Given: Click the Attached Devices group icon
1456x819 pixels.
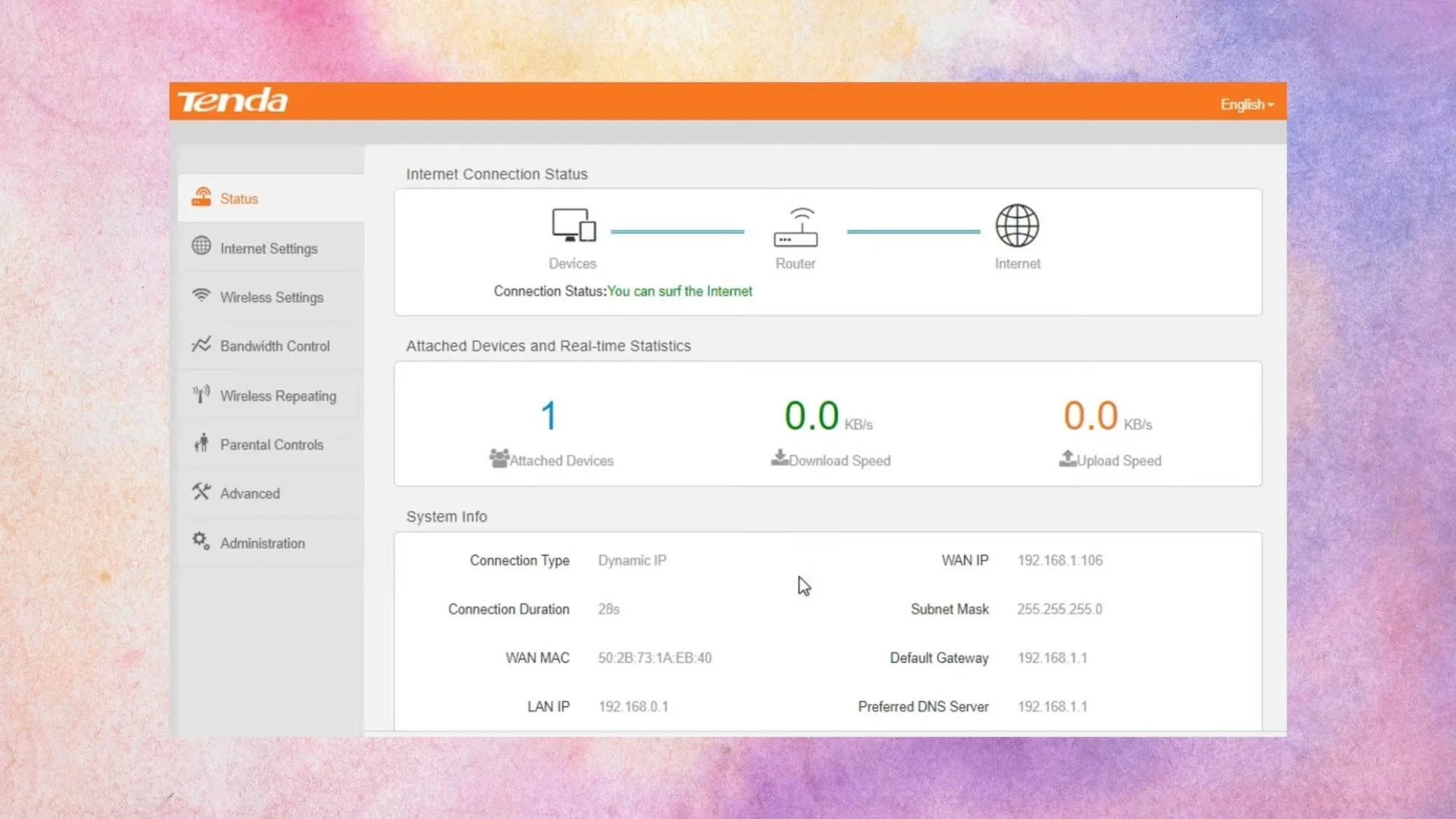Looking at the screenshot, I should (499, 458).
